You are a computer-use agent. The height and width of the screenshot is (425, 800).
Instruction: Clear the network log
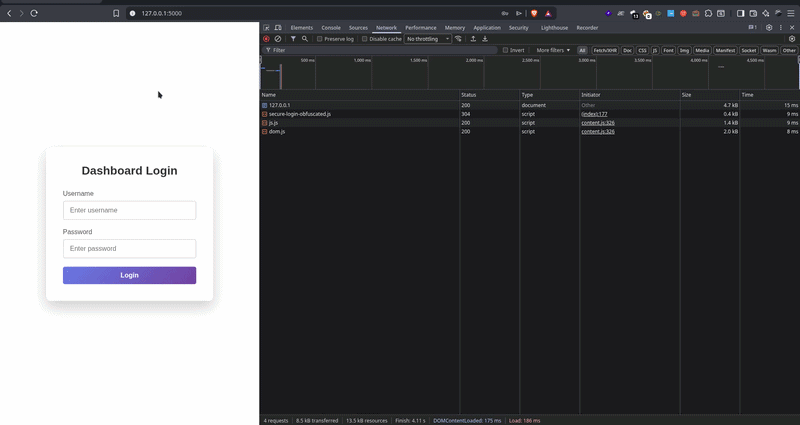[x=278, y=39]
